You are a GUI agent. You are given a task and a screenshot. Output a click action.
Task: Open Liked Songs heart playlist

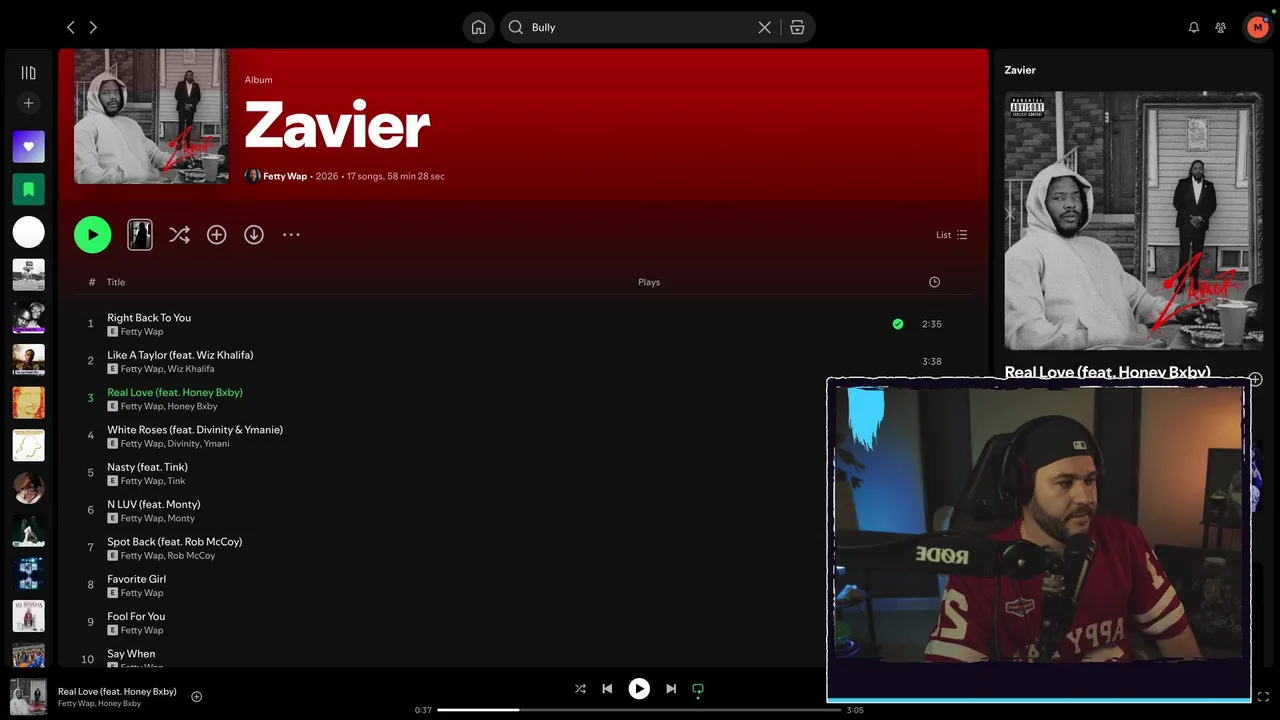tap(28, 147)
